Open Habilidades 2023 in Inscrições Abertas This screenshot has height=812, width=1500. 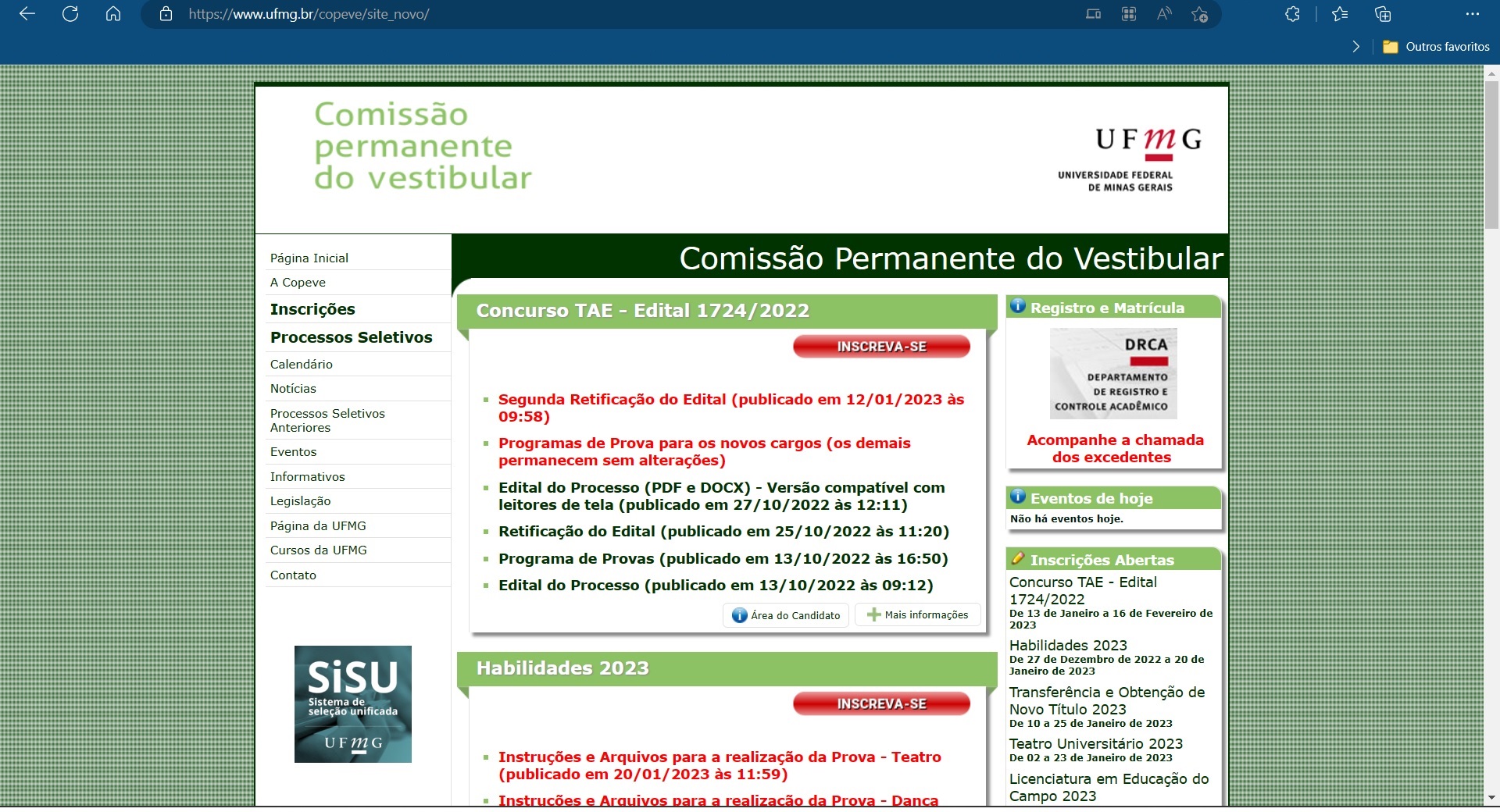point(1068,646)
